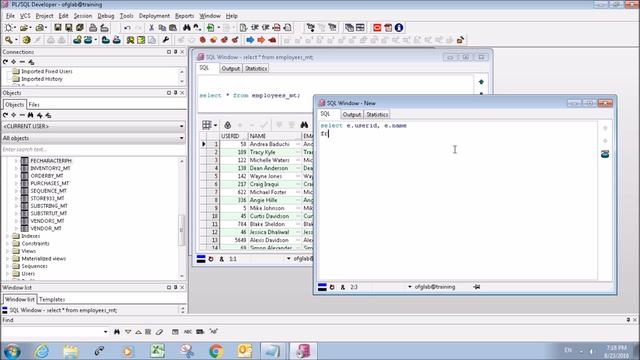Click the binoculars icon in the Find bar
The width and height of the screenshot is (640, 360).
[x=117, y=332]
